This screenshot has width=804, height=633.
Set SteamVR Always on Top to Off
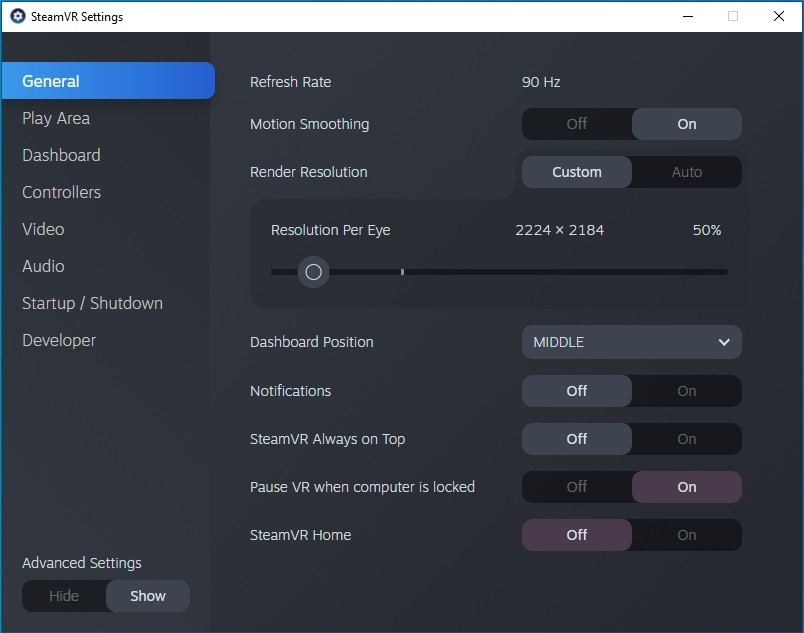click(577, 439)
